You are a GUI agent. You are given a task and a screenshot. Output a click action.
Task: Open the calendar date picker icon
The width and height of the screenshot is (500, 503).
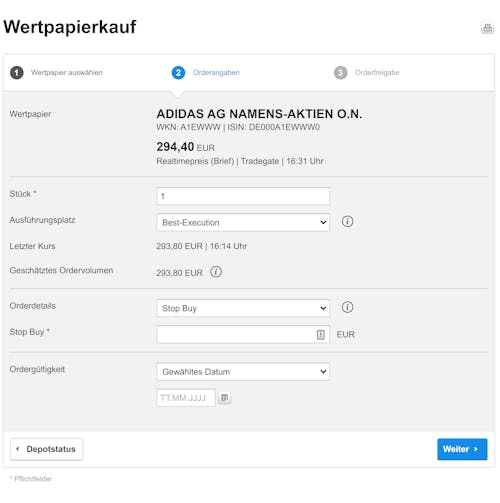tap(224, 398)
